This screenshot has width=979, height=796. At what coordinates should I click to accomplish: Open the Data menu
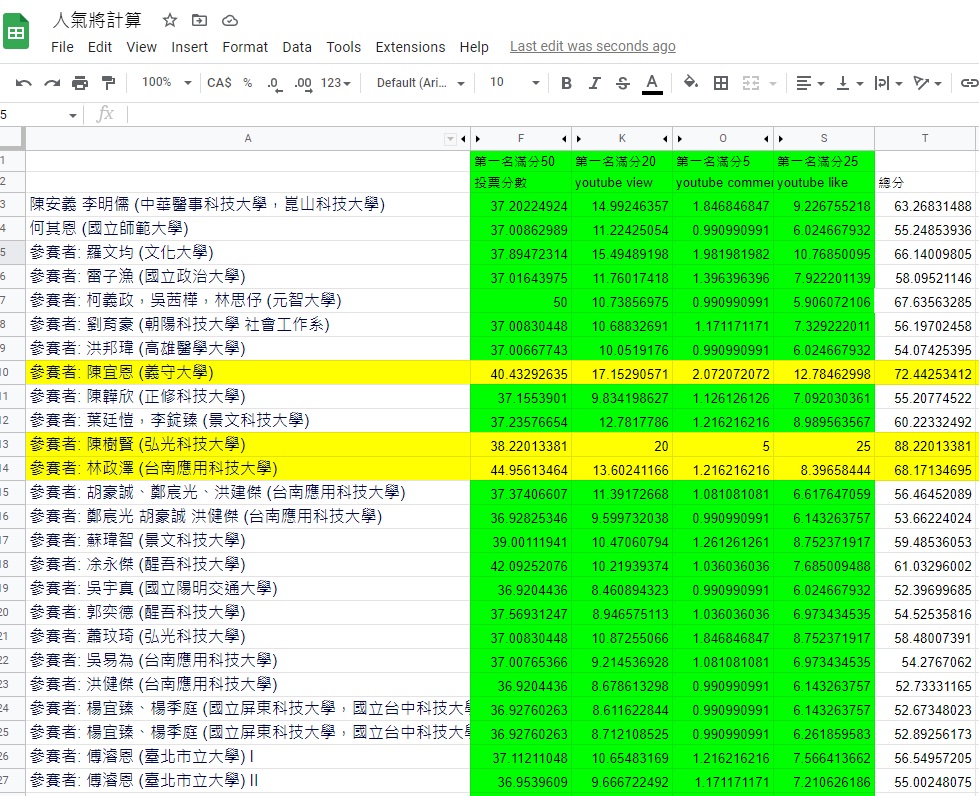click(297, 47)
